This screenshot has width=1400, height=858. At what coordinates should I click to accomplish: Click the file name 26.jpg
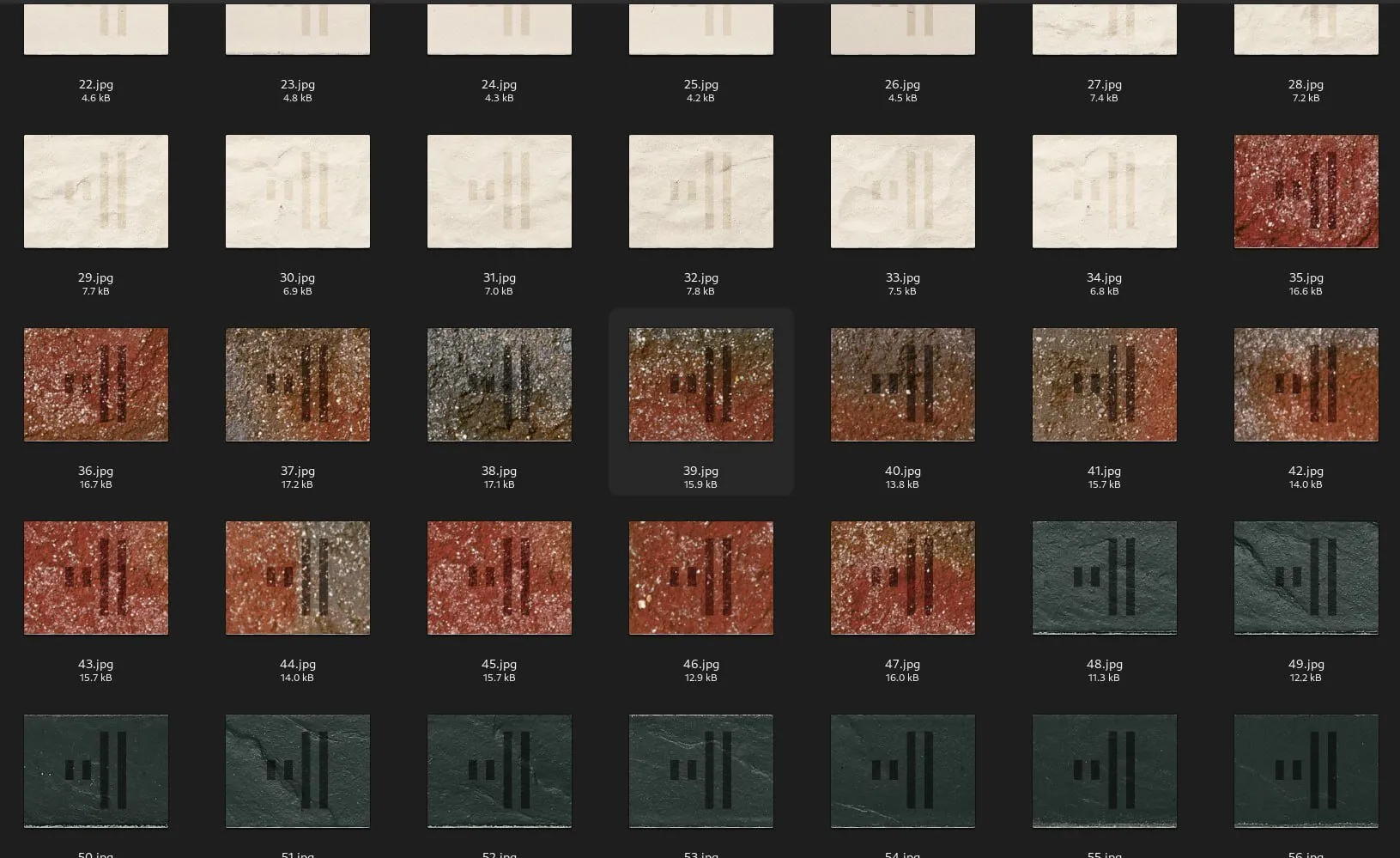tap(903, 84)
